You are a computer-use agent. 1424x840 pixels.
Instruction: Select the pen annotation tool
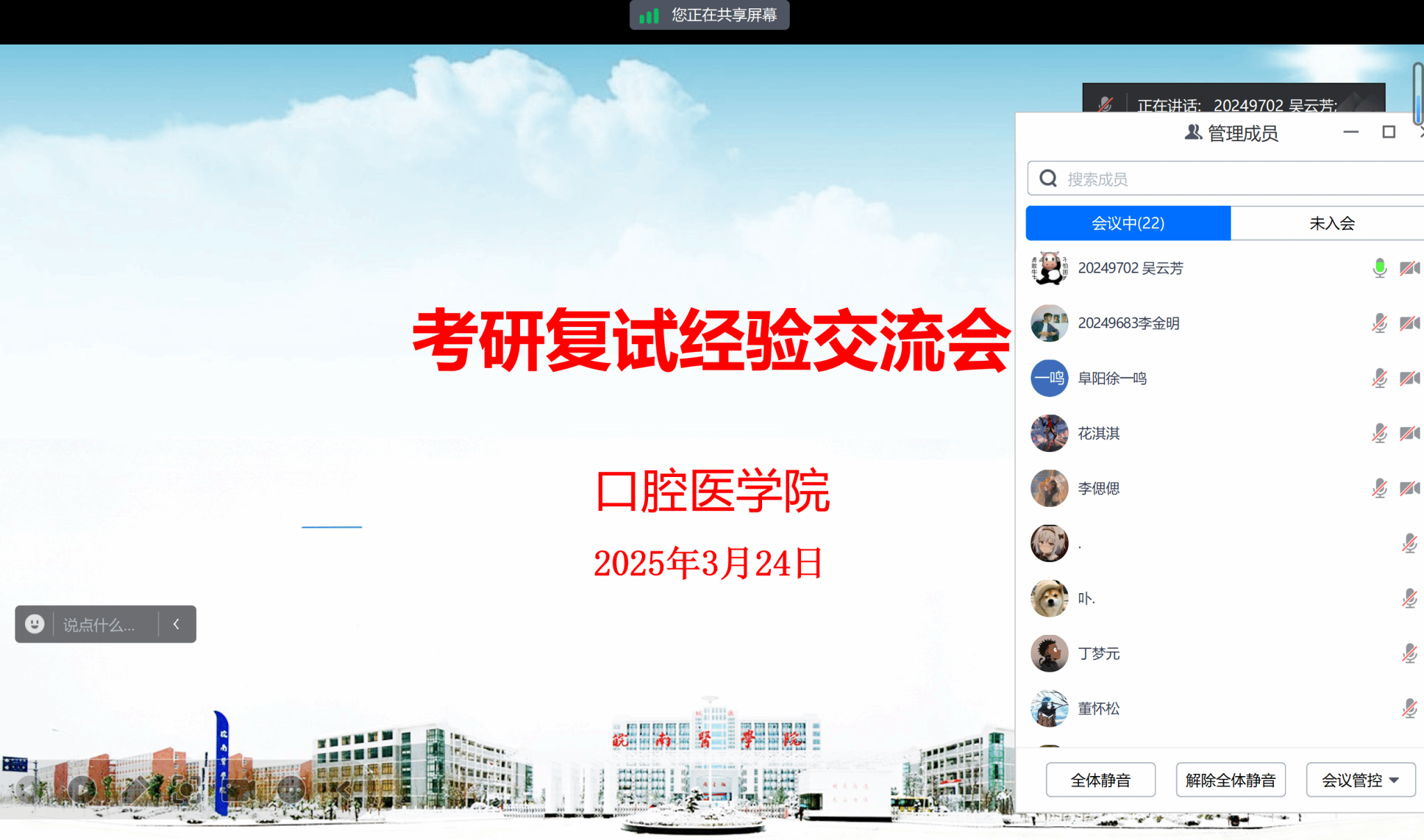tap(136, 789)
